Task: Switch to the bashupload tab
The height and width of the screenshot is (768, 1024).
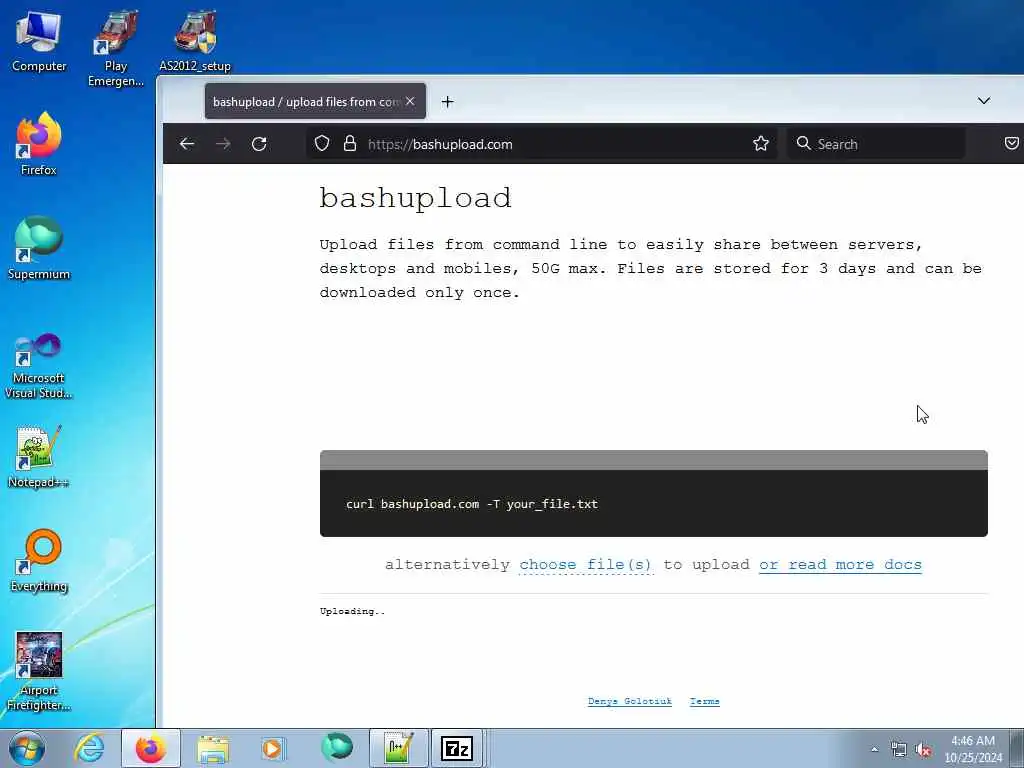Action: click(x=315, y=101)
